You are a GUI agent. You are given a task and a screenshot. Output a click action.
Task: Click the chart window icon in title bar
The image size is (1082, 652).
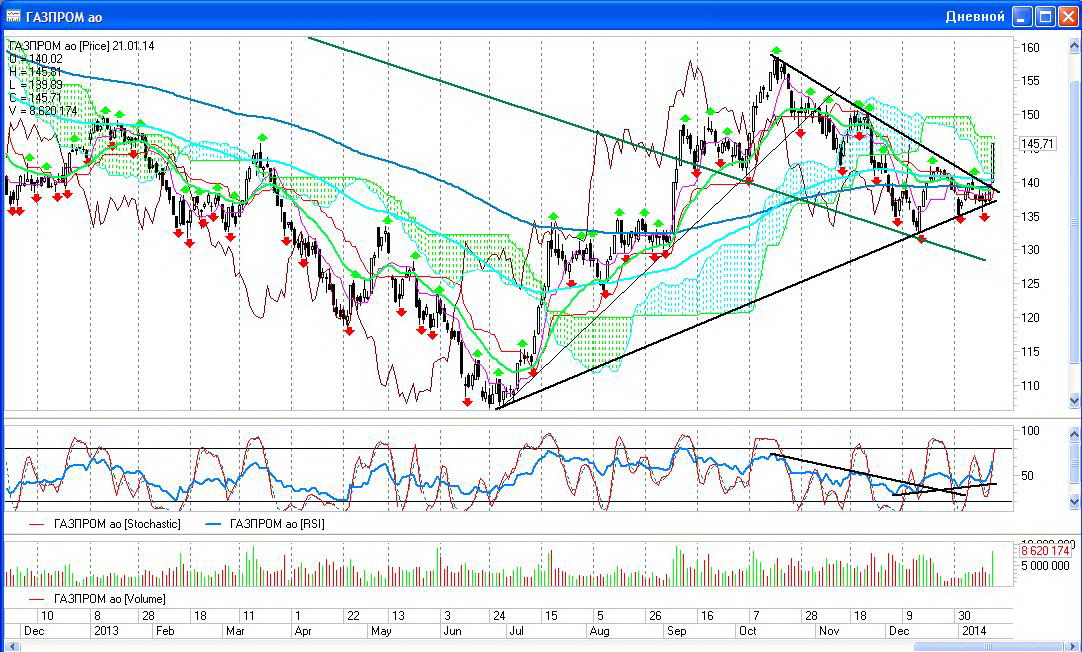[13, 16]
